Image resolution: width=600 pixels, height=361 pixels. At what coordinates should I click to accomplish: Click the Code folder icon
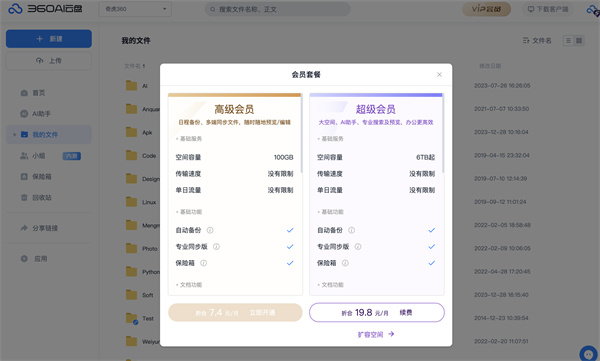click(x=131, y=155)
